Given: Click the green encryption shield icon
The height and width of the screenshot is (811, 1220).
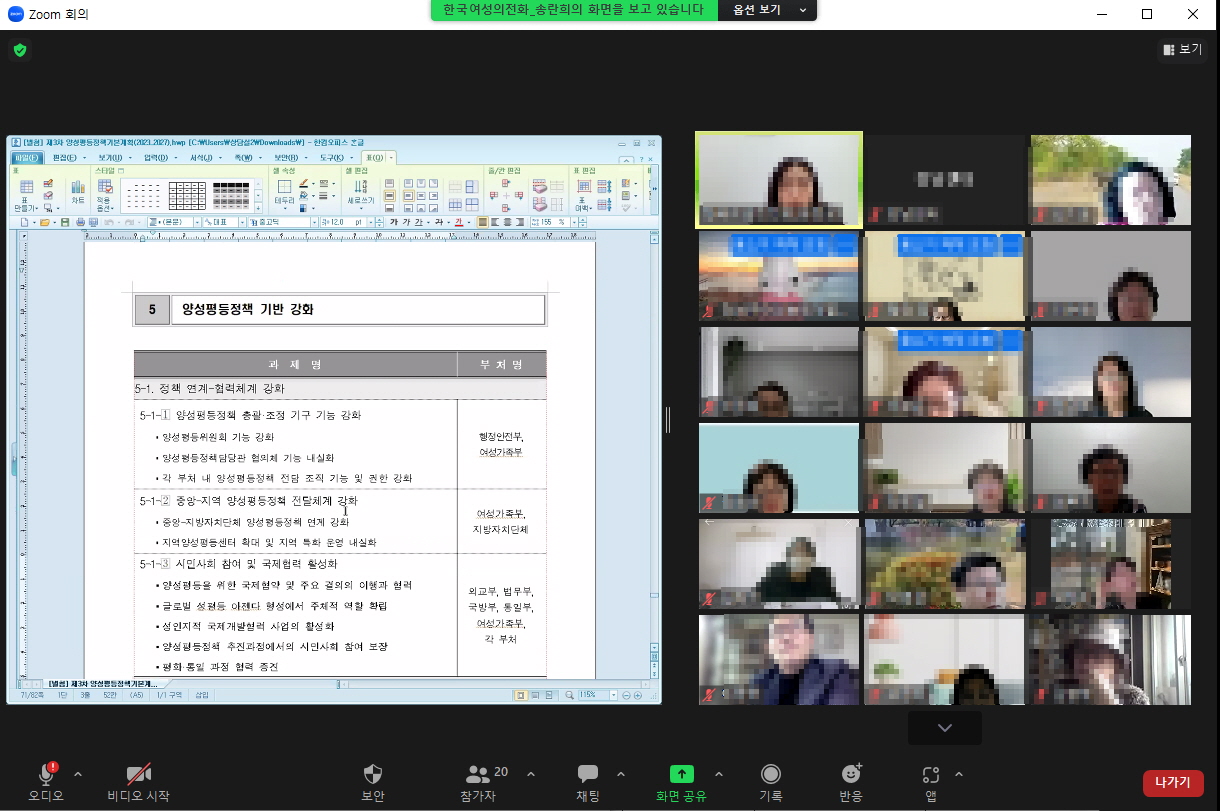Looking at the screenshot, I should point(20,50).
